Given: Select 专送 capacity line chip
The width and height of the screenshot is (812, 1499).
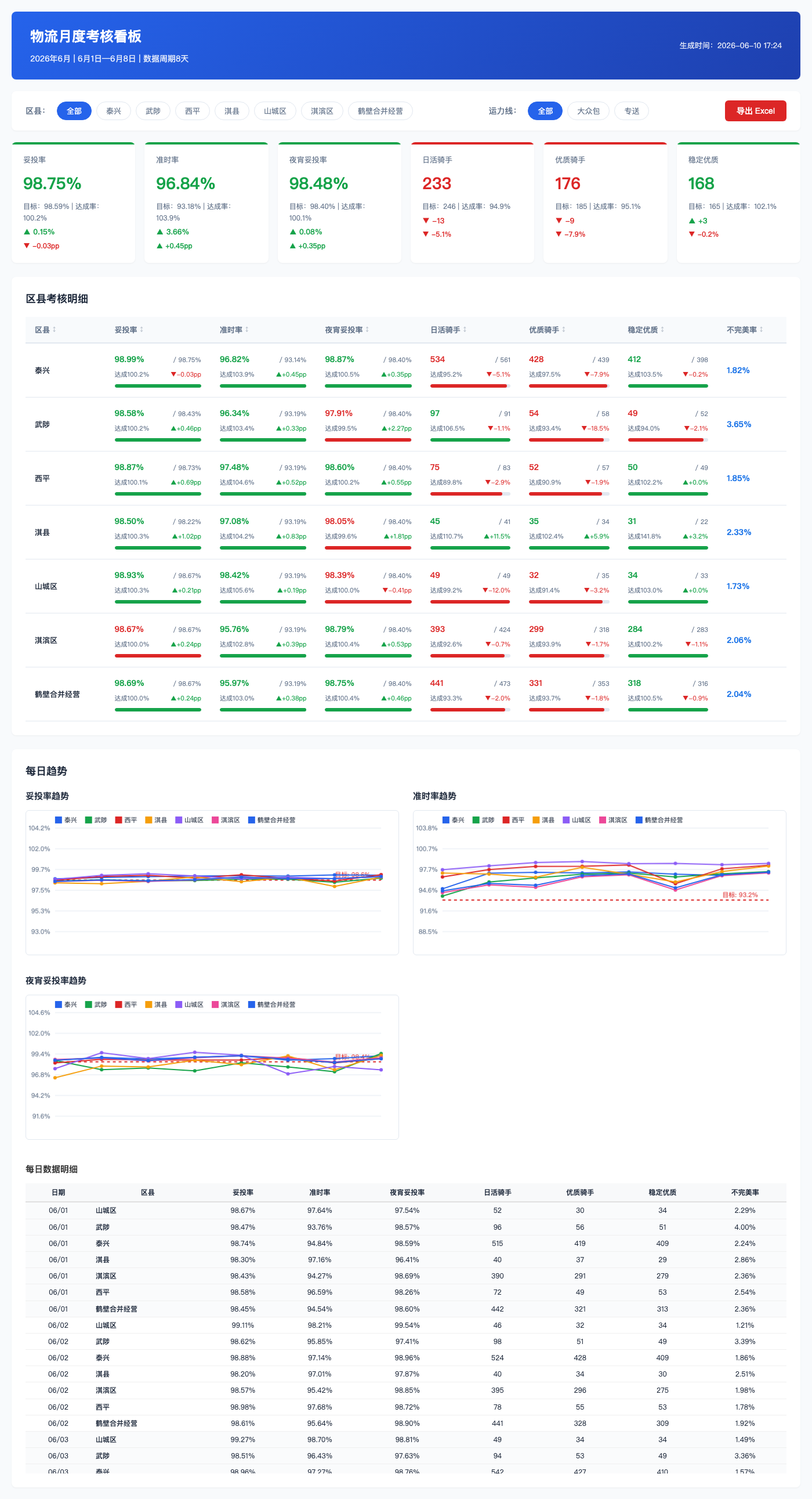Looking at the screenshot, I should pos(632,111).
